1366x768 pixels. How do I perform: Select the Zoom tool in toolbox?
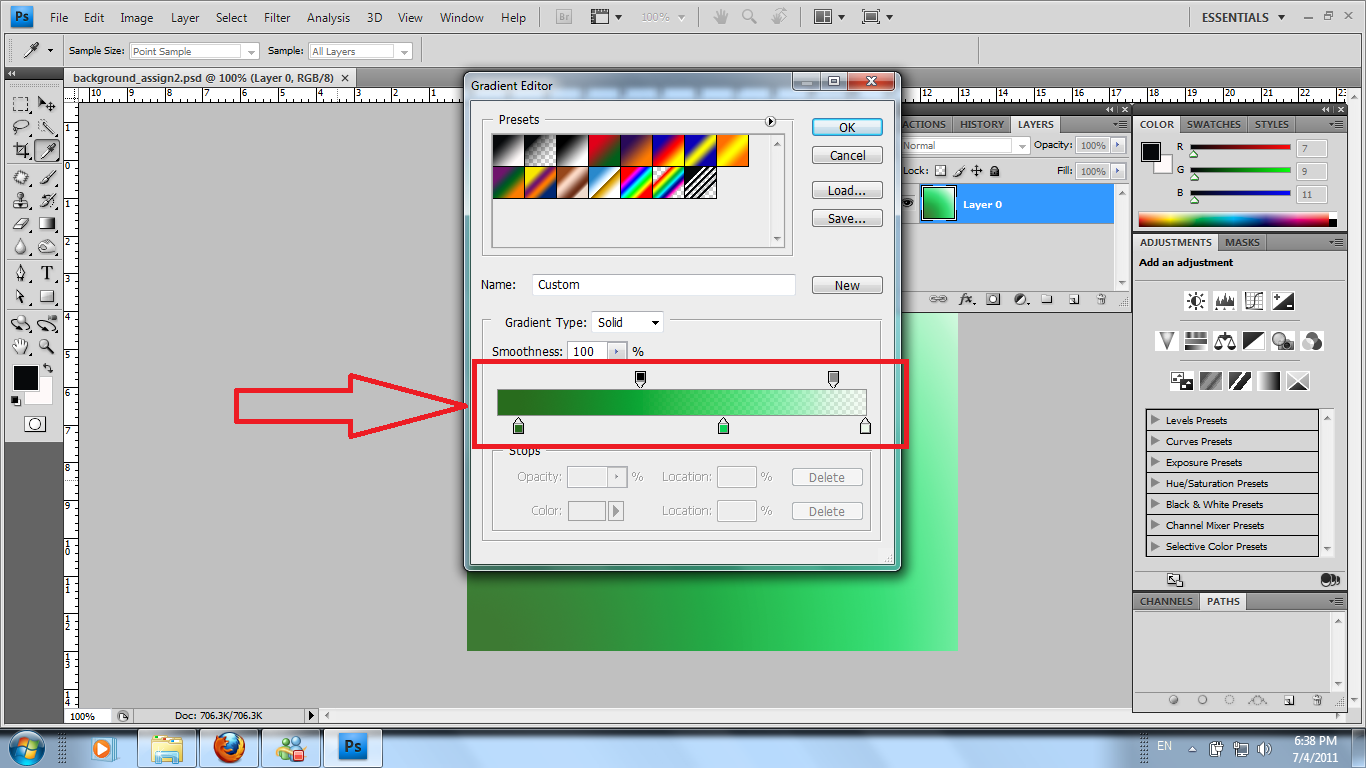pyautogui.click(x=47, y=346)
